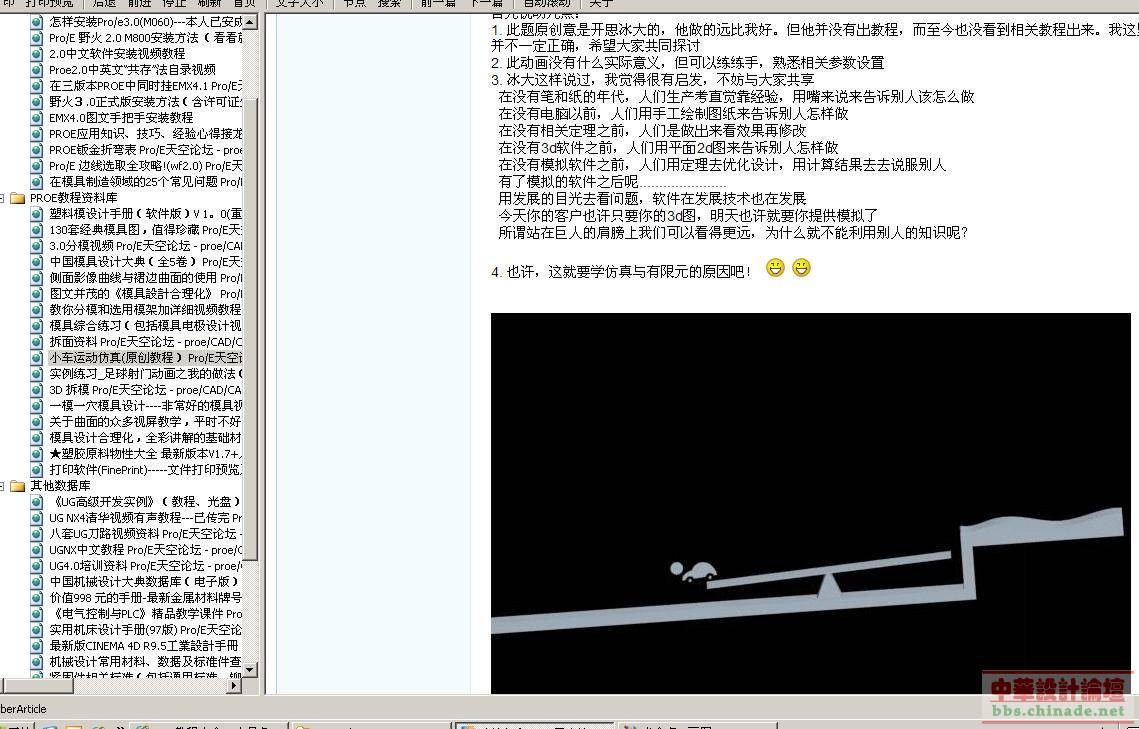The height and width of the screenshot is (729, 1139).
Task: Open 中国机械设计大典数据库 article
Action: click(145, 581)
